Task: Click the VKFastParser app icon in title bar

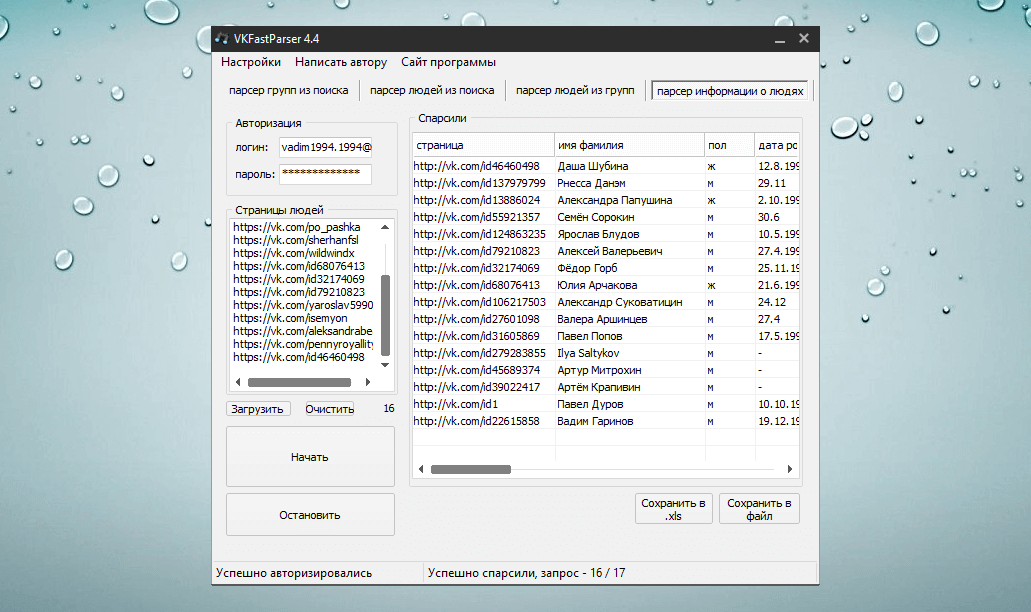Action: coord(222,39)
